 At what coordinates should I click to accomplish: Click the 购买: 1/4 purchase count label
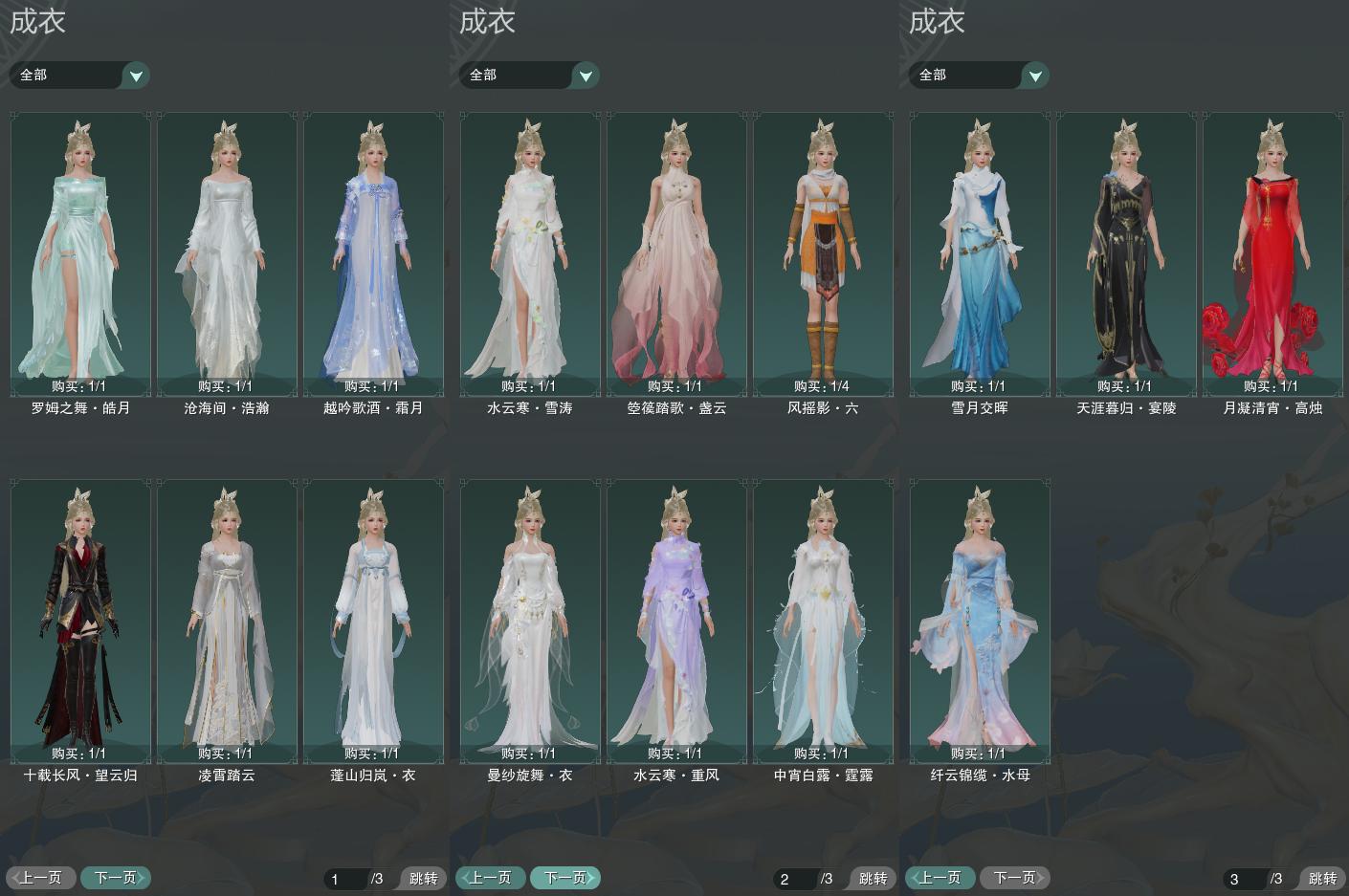coord(821,386)
